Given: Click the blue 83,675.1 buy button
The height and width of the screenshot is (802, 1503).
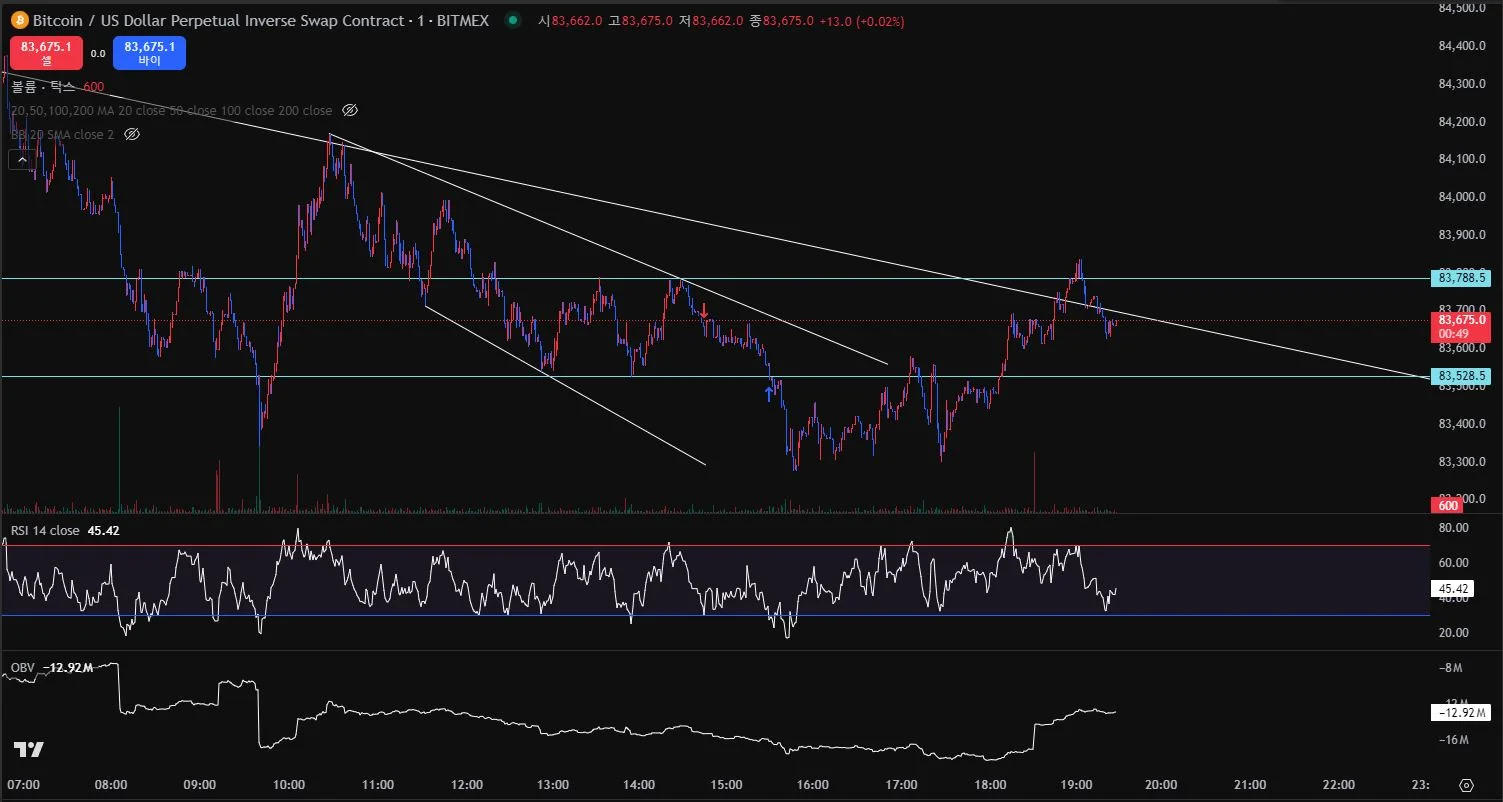Looking at the screenshot, I should point(150,53).
